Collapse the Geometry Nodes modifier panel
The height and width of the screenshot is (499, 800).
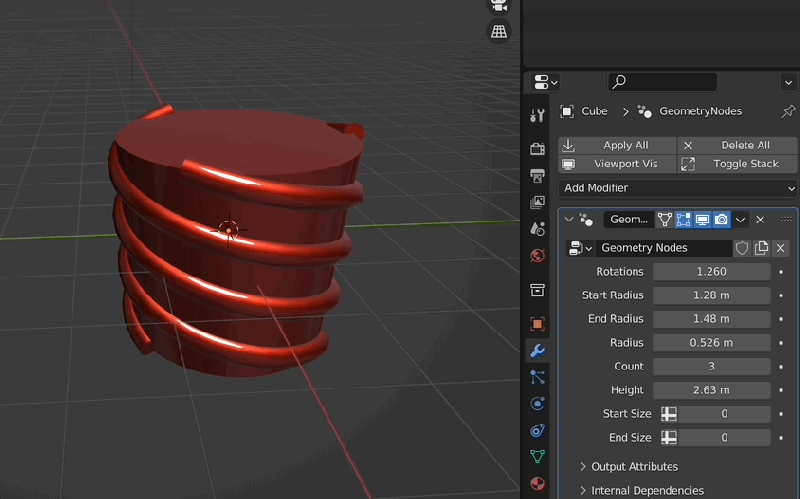pyautogui.click(x=569, y=219)
